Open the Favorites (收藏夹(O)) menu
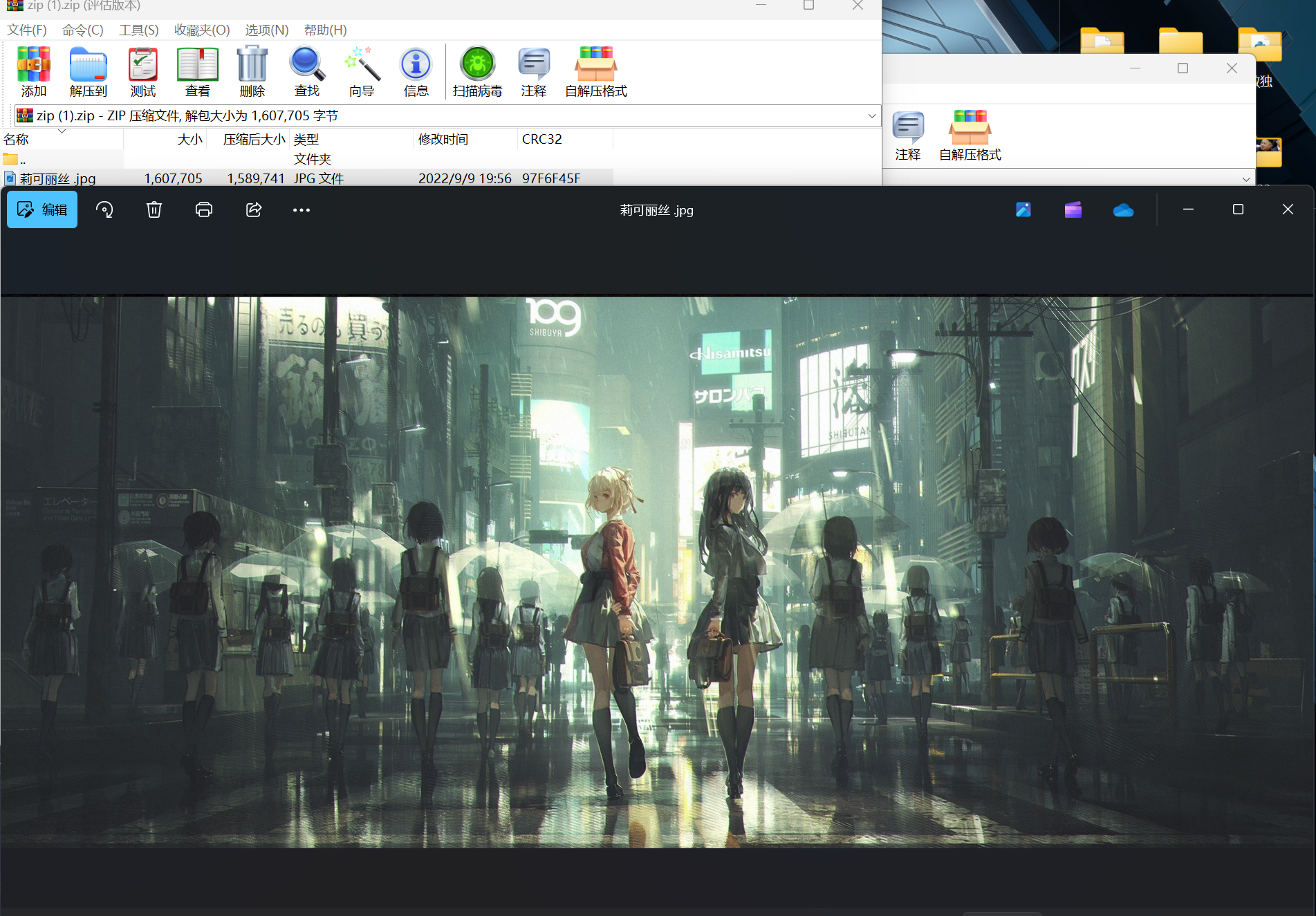Viewport: 1316px width, 916px height. click(202, 30)
